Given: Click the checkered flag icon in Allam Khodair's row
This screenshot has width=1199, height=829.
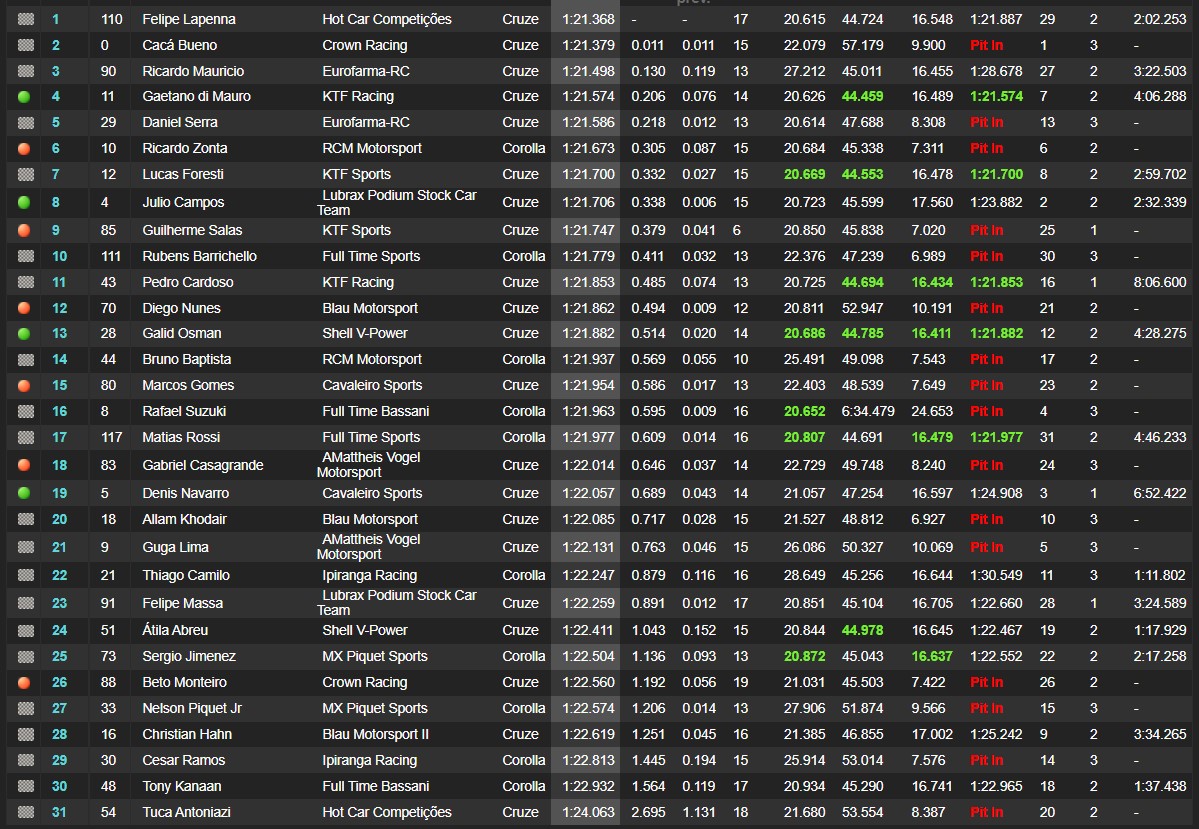Looking at the screenshot, I should tap(26, 519).
